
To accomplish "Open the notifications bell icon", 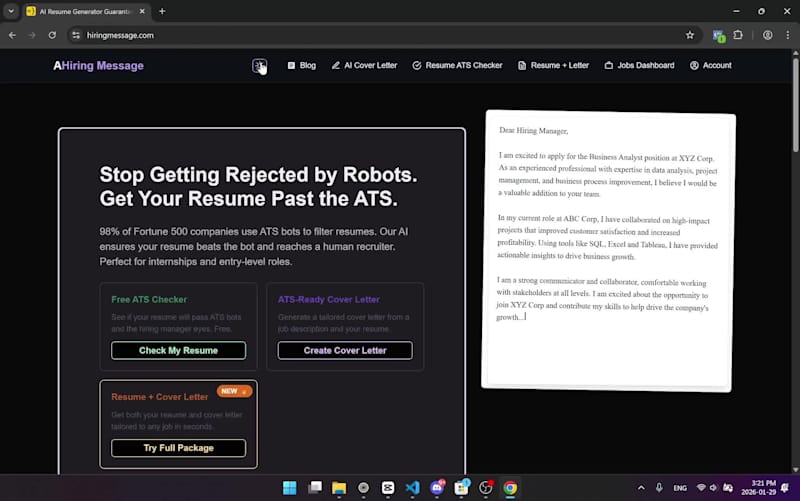I will [x=786, y=488].
